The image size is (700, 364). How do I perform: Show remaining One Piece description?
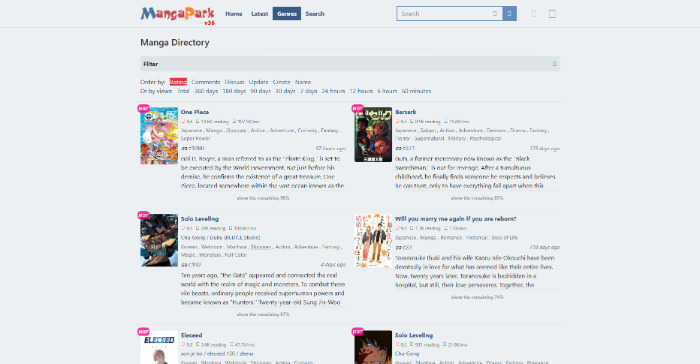pyautogui.click(x=263, y=198)
